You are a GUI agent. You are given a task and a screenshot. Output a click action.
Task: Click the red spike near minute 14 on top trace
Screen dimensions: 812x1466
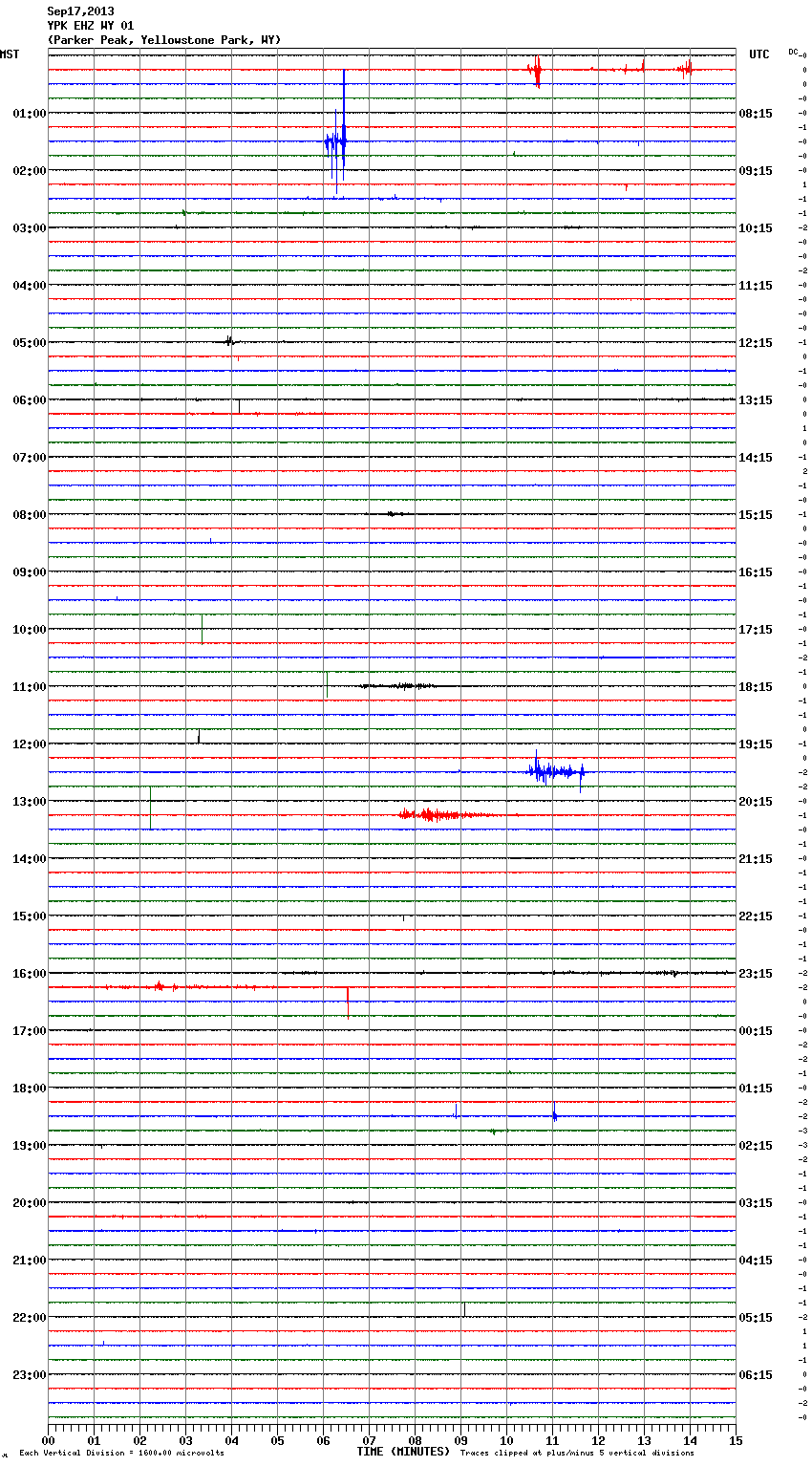point(685,68)
